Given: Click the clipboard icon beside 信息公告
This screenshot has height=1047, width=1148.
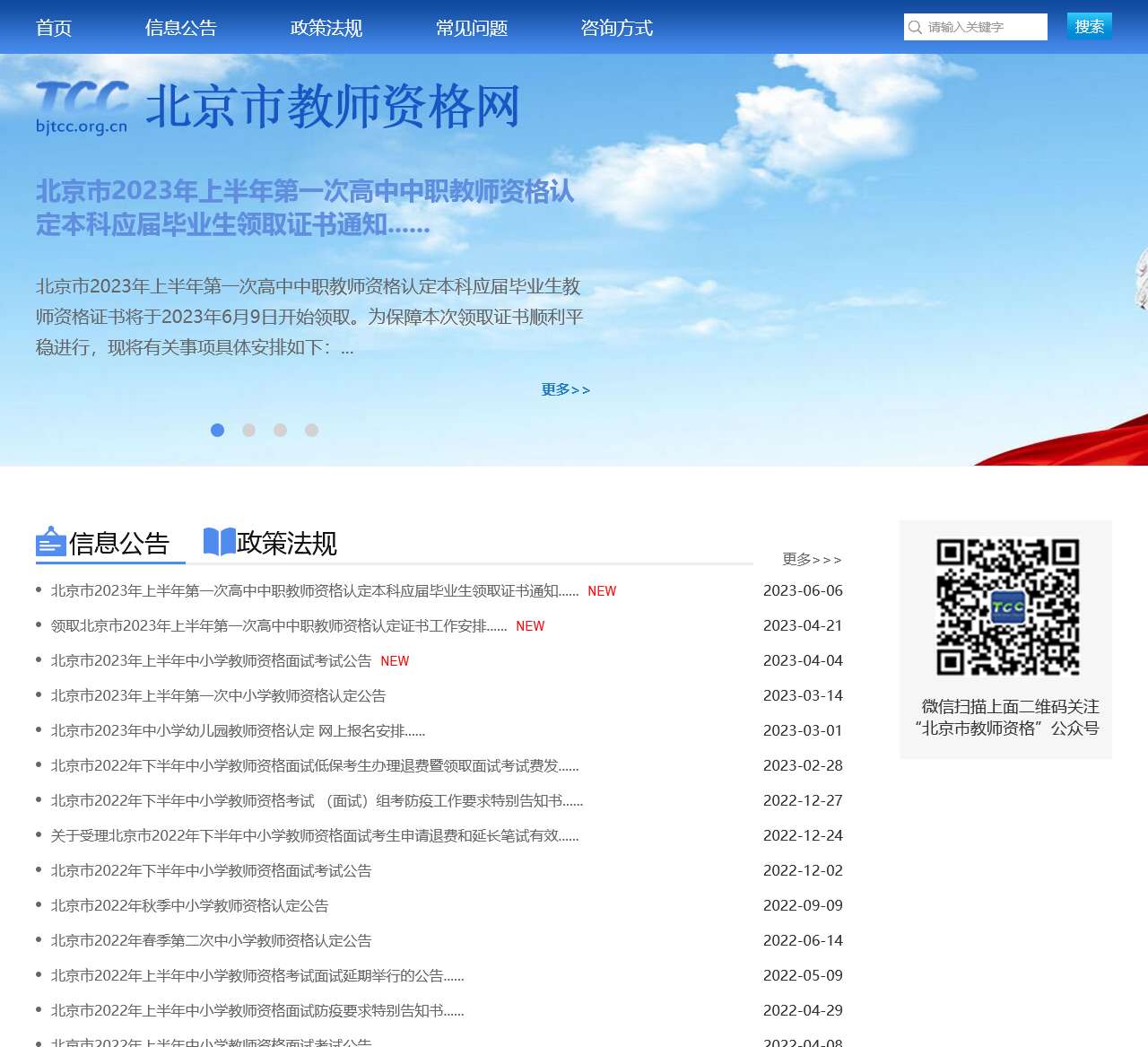Looking at the screenshot, I should pyautogui.click(x=50, y=542).
